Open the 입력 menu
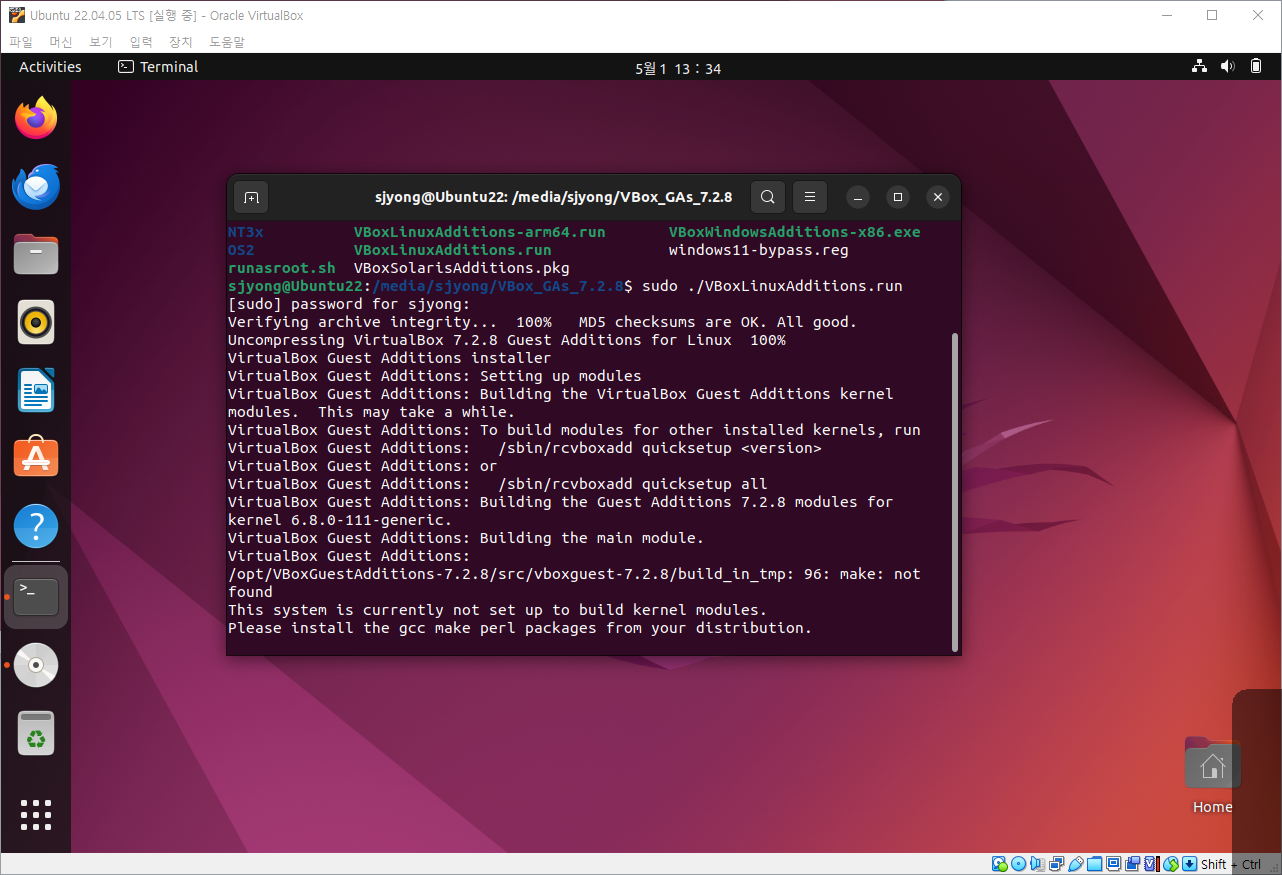Screen dimensions: 1282x875 point(141,42)
